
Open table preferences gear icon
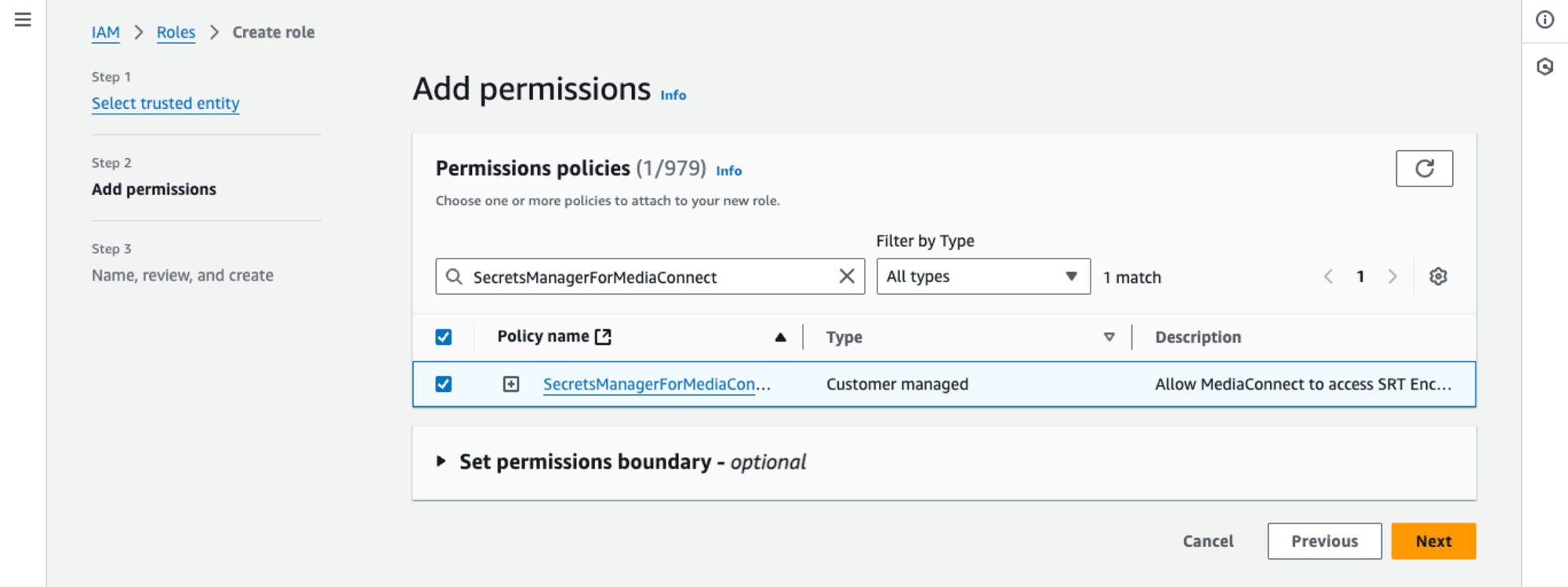coord(1438,277)
